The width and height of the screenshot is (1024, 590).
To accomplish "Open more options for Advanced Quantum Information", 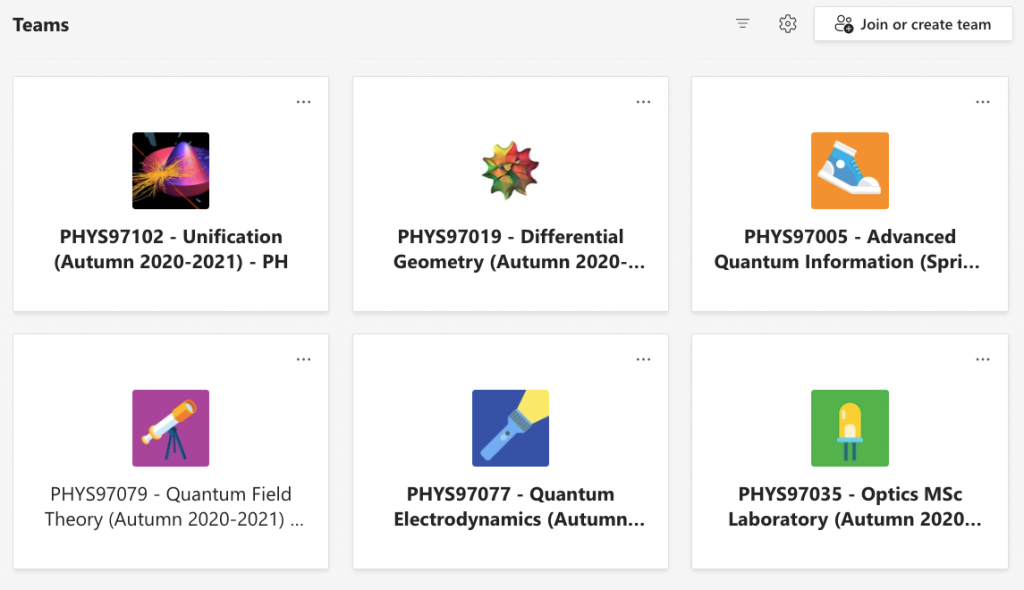I will click(x=983, y=102).
